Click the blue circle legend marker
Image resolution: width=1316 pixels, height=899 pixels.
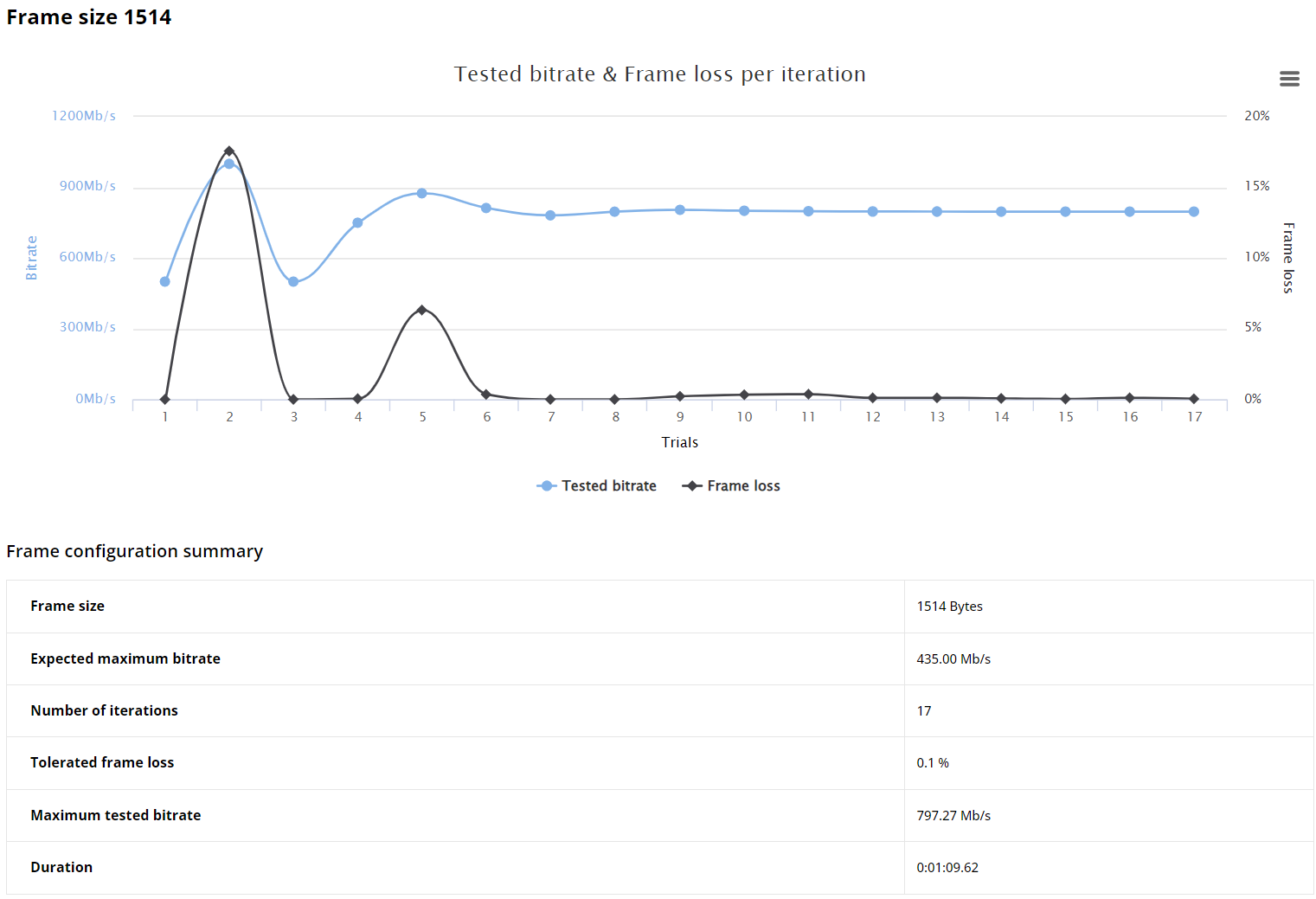tap(546, 486)
